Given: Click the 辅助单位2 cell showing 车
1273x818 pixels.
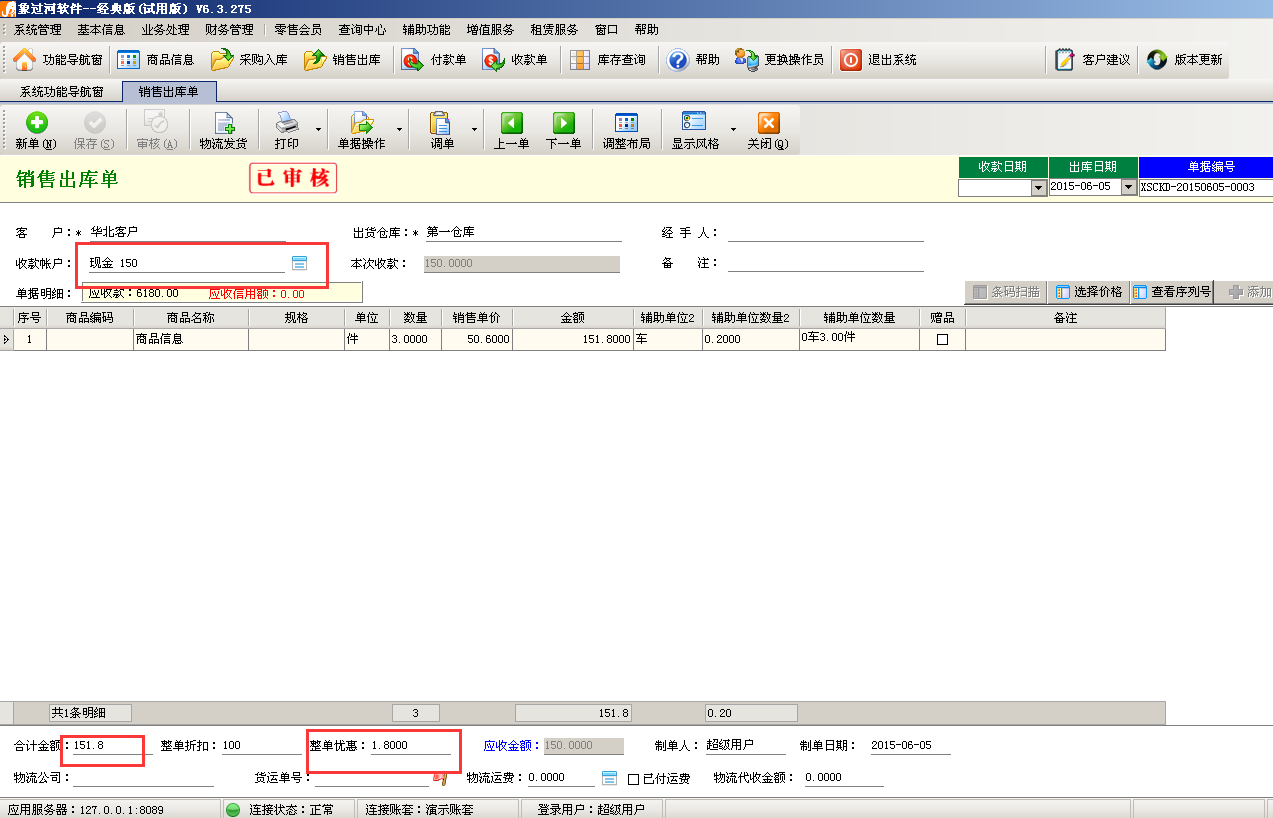Looking at the screenshot, I should [x=667, y=339].
